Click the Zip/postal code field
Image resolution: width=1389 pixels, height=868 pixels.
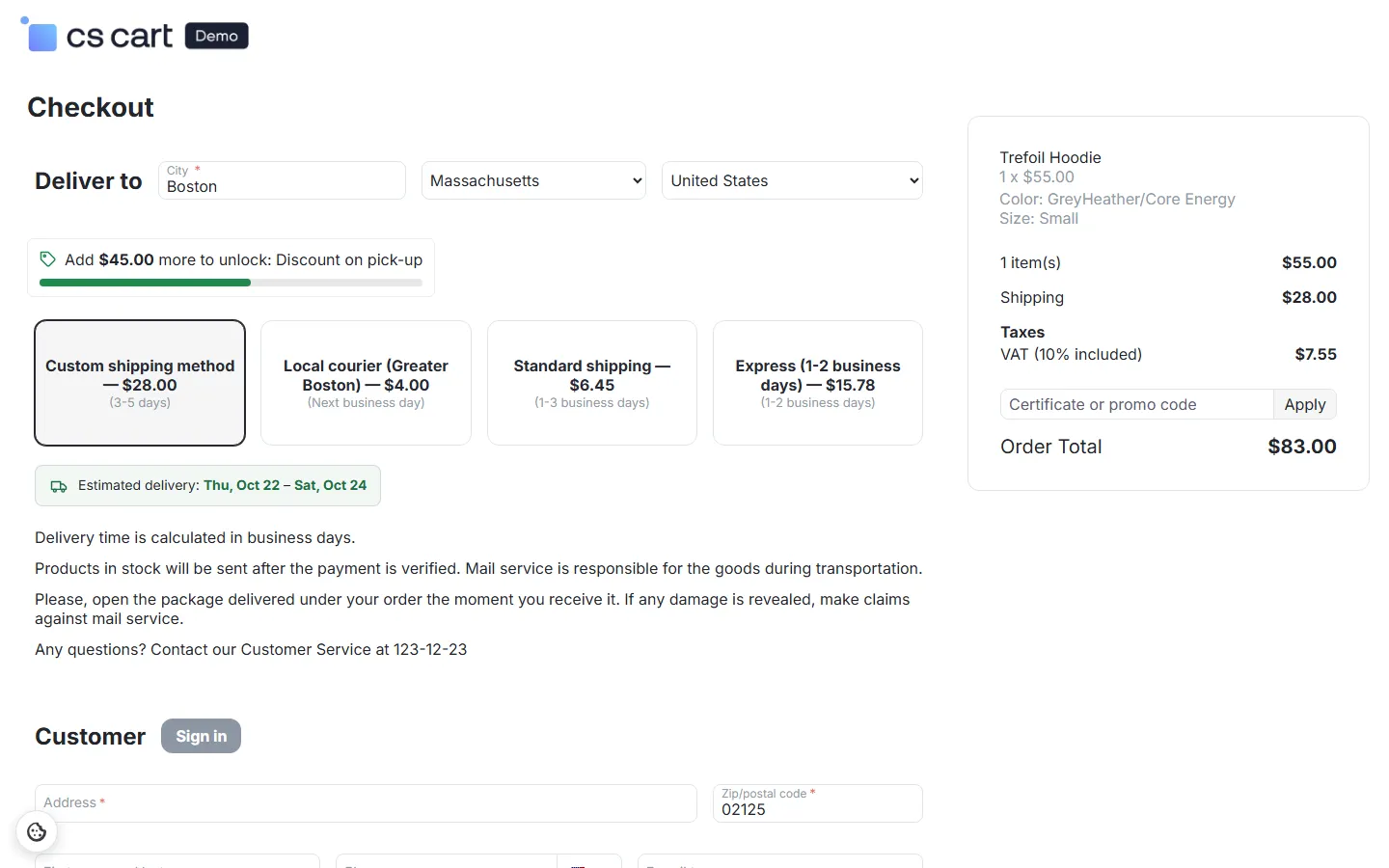[x=818, y=803]
